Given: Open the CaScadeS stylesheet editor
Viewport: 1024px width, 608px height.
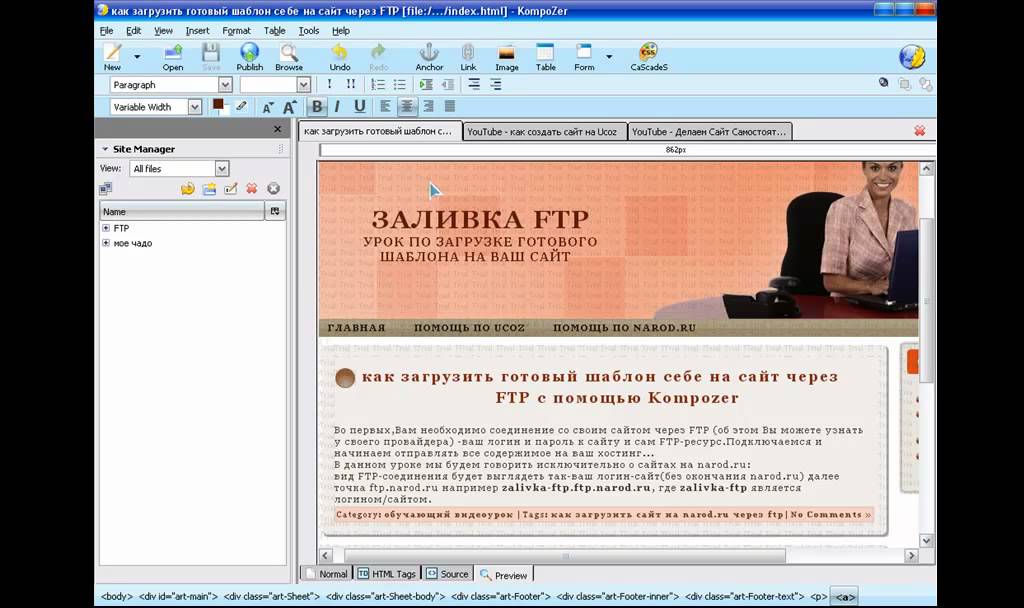Looking at the screenshot, I should pos(648,56).
